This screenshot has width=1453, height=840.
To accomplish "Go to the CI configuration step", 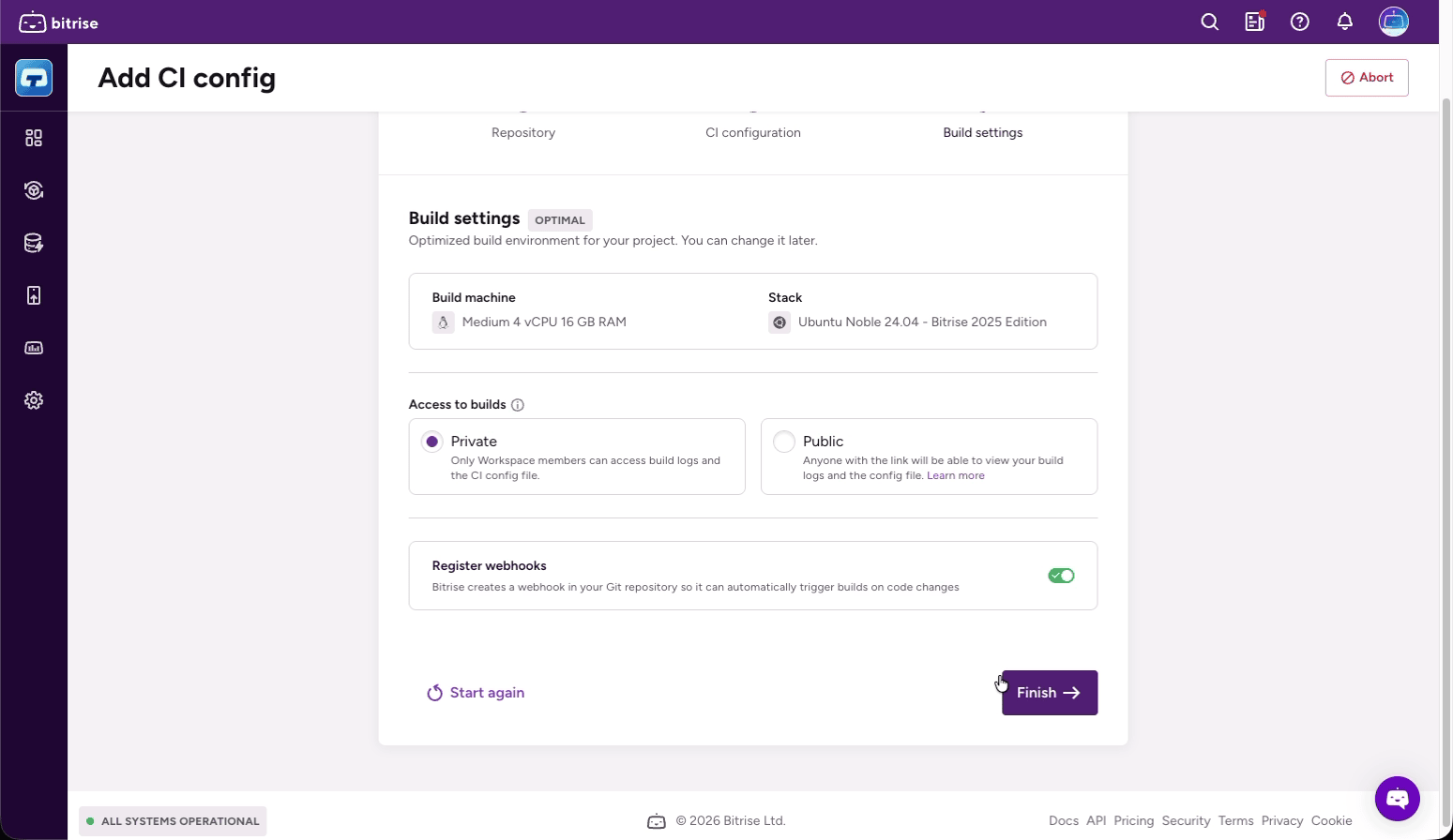I will tap(753, 132).
